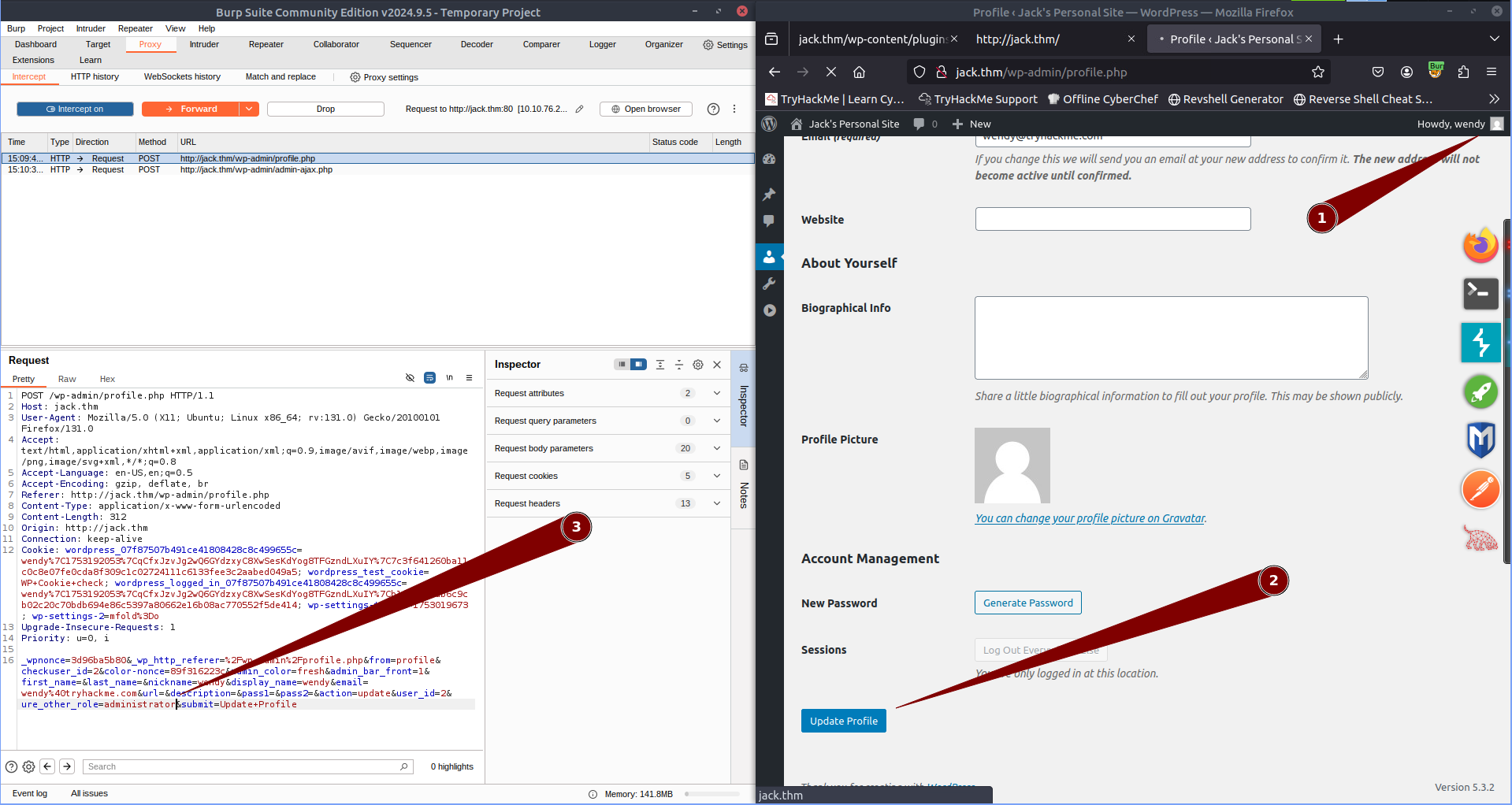1512x805 pixels.
Task: Switch to http://jack.thm/ Firefox tab
Action: 1017,39
